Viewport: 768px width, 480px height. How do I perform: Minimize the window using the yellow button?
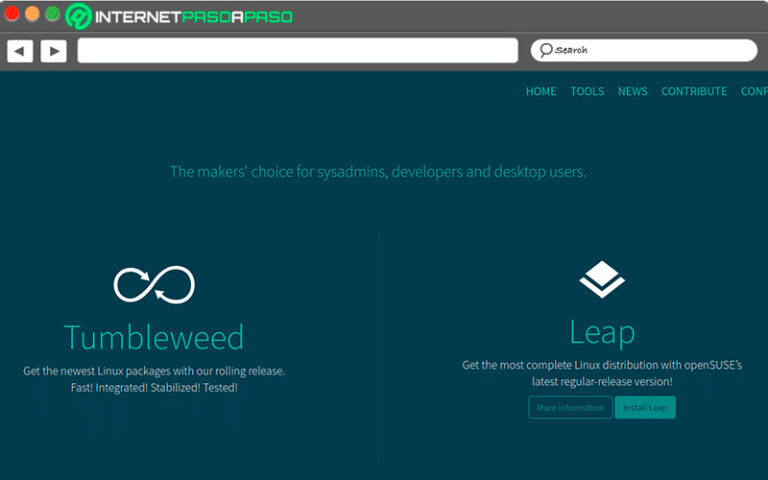[x=32, y=14]
